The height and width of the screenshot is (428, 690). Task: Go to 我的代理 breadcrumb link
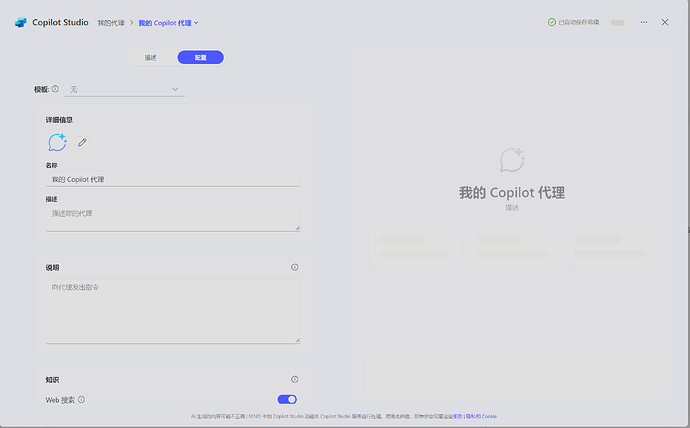[x=111, y=23]
